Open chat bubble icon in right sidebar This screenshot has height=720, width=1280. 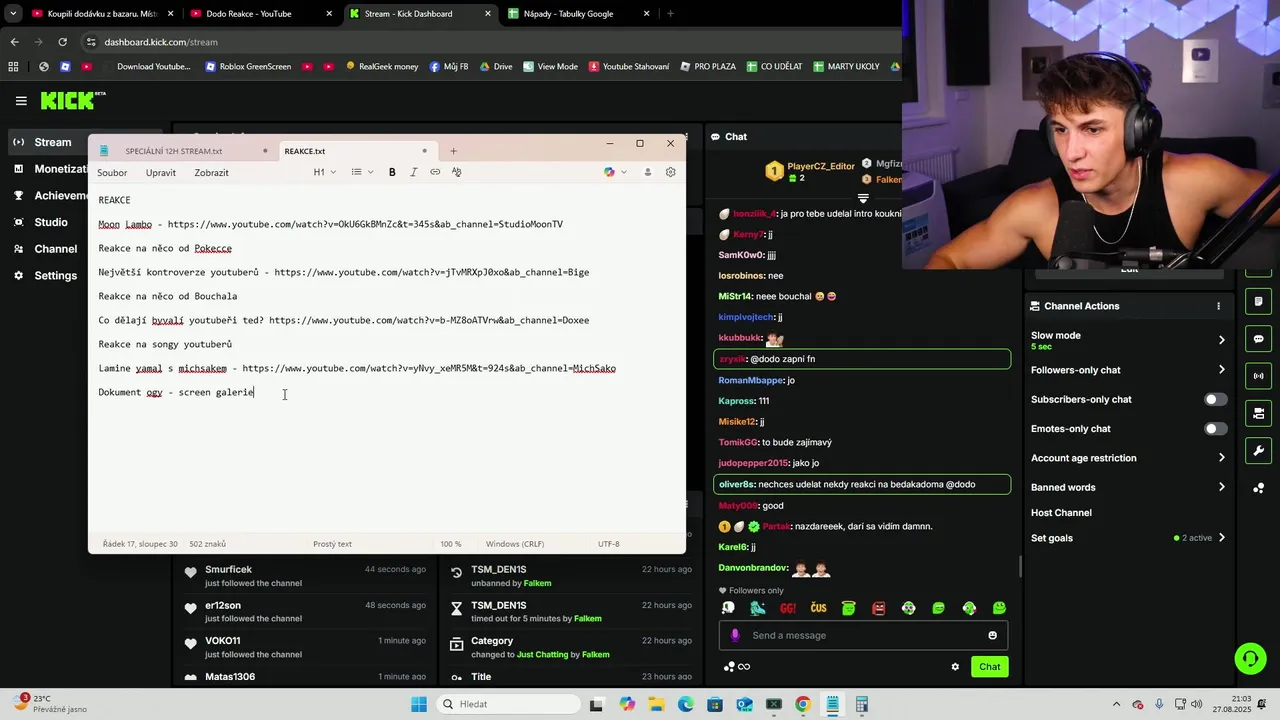coord(1258,339)
